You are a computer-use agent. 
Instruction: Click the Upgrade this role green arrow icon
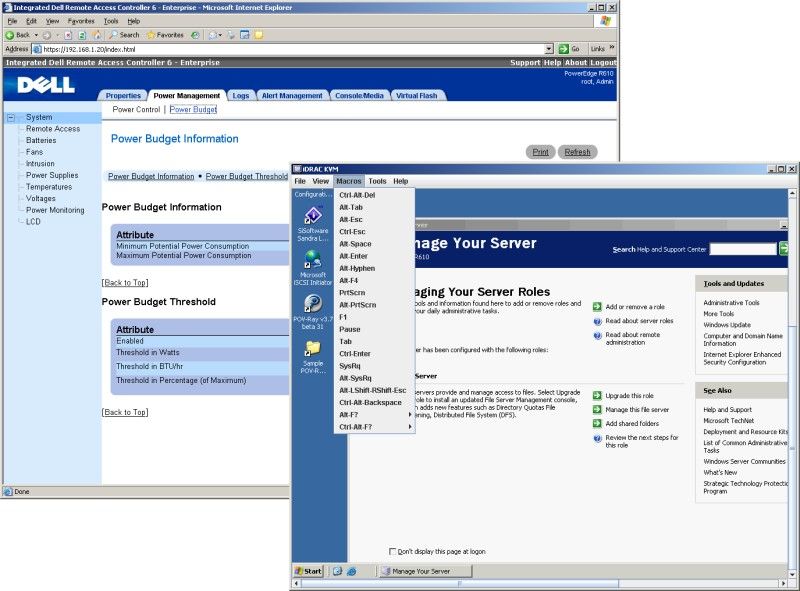tap(597, 396)
